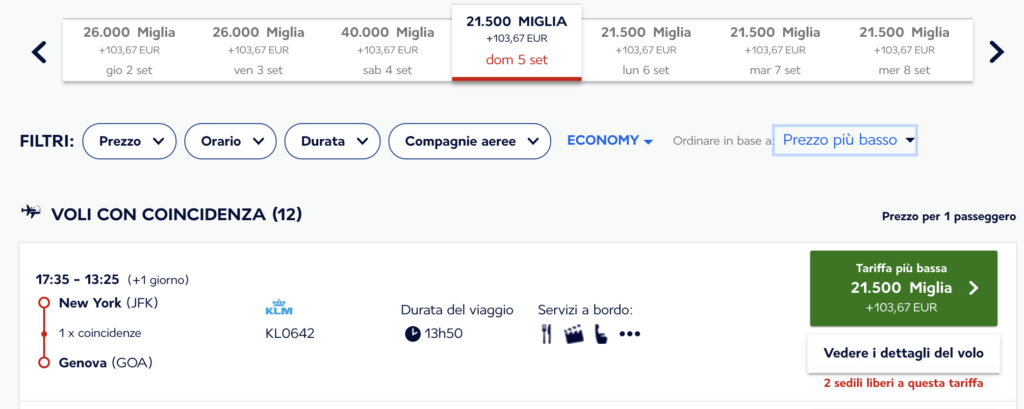Select the green Tariffa più bassa fare button
1024x409 pixels.
tap(903, 288)
